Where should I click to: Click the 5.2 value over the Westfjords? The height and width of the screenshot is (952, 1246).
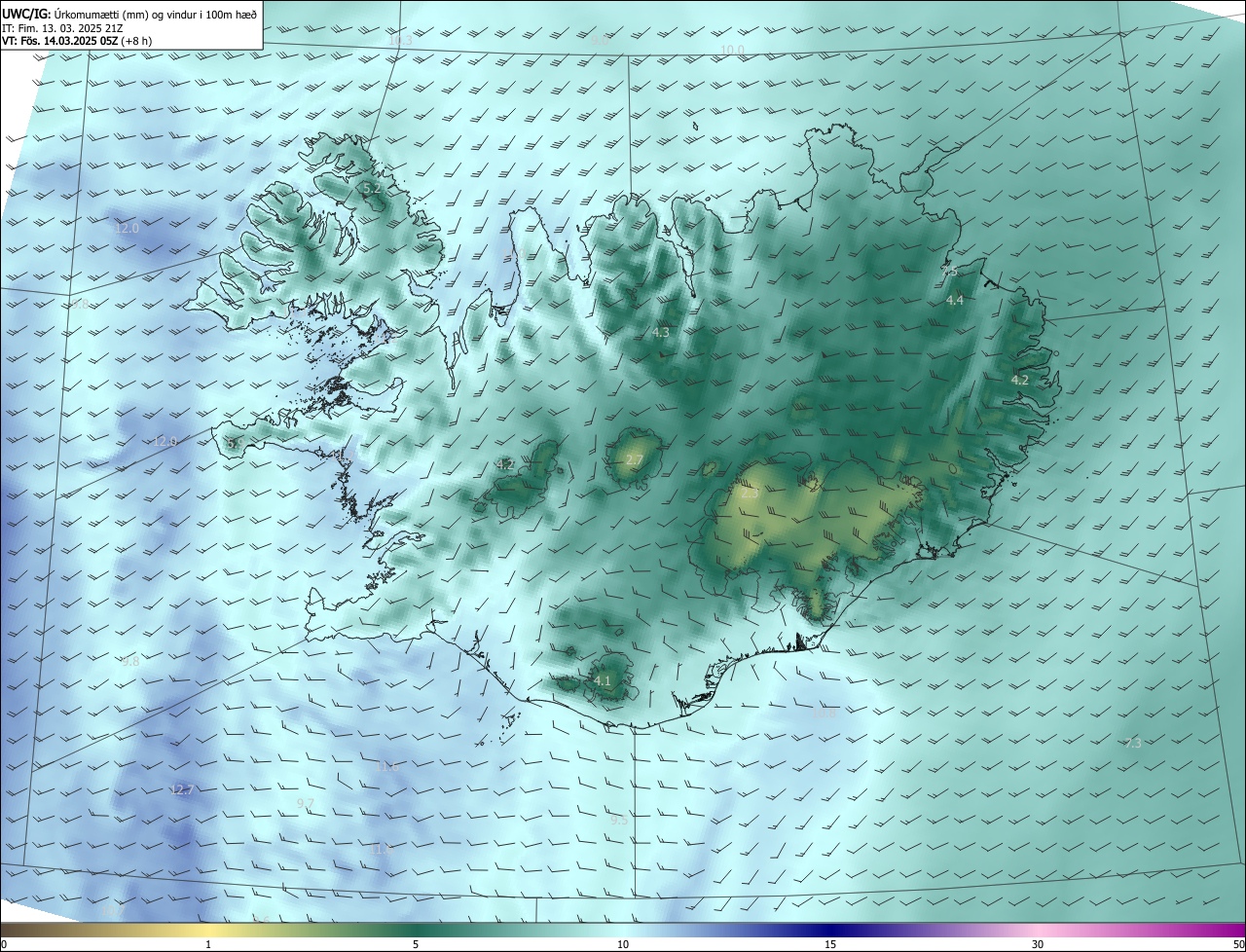pyautogui.click(x=372, y=188)
